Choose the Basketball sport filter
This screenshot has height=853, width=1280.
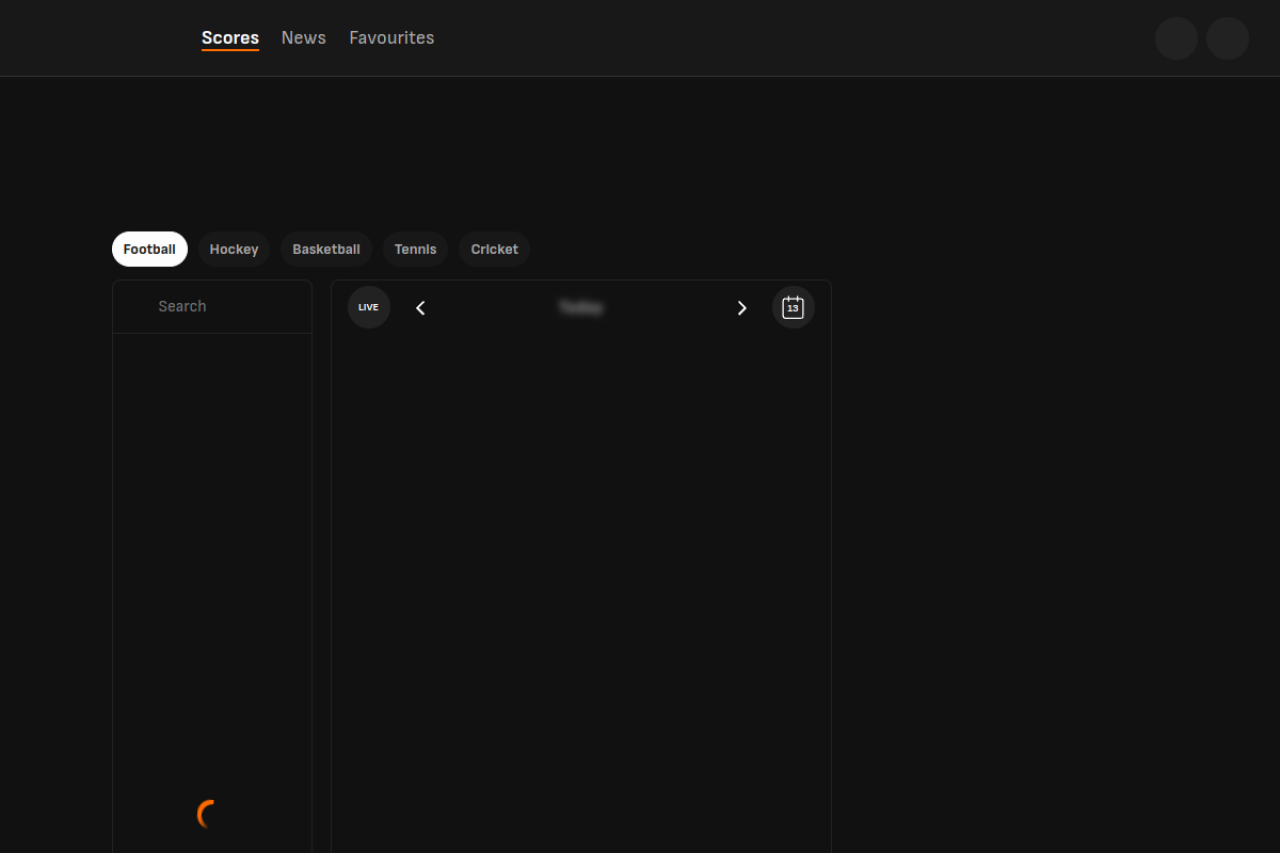pos(326,249)
